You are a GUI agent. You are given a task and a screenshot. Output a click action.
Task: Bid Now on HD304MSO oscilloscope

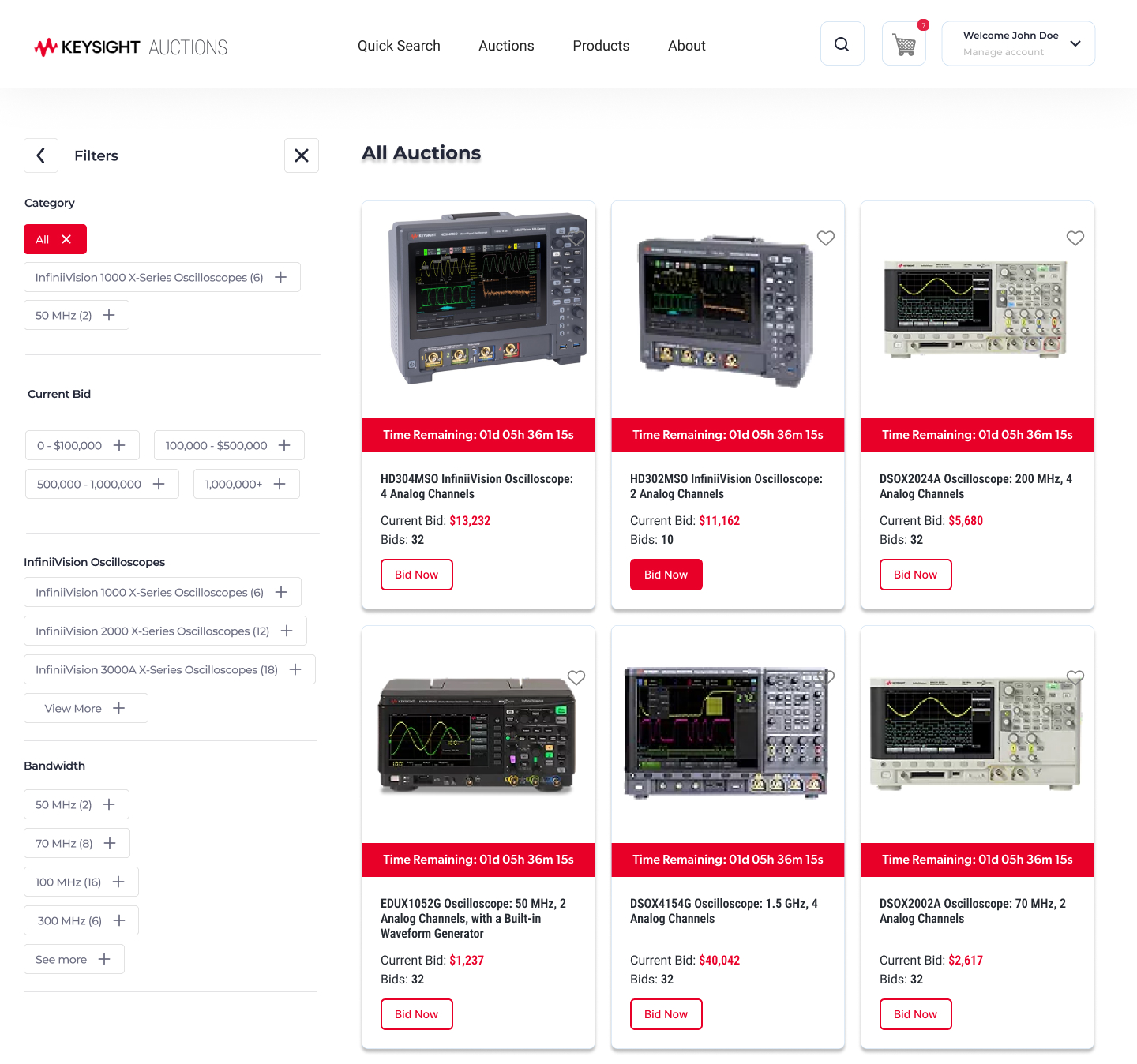click(417, 575)
